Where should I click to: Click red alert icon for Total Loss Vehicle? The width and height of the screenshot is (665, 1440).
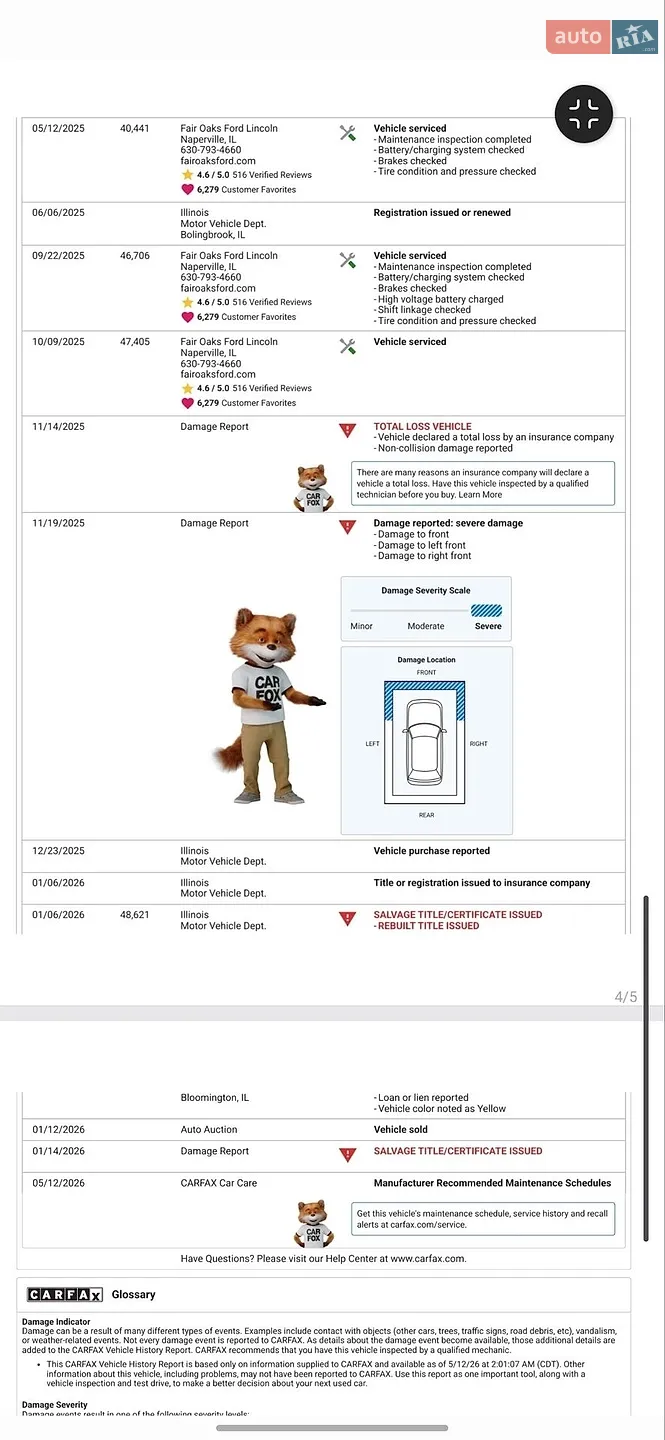point(348,431)
